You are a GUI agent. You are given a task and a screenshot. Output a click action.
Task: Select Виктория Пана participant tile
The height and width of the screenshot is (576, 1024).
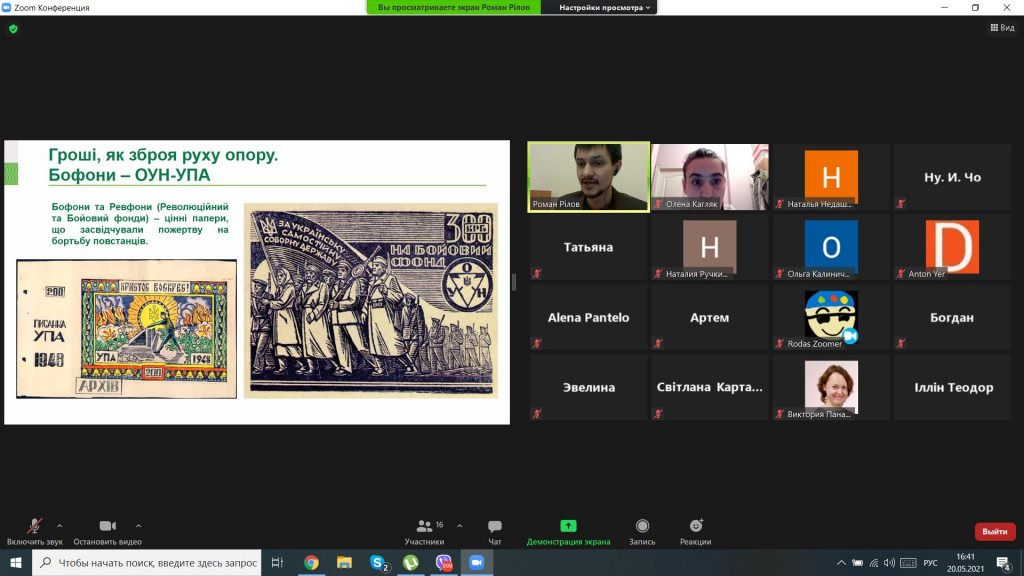831,387
